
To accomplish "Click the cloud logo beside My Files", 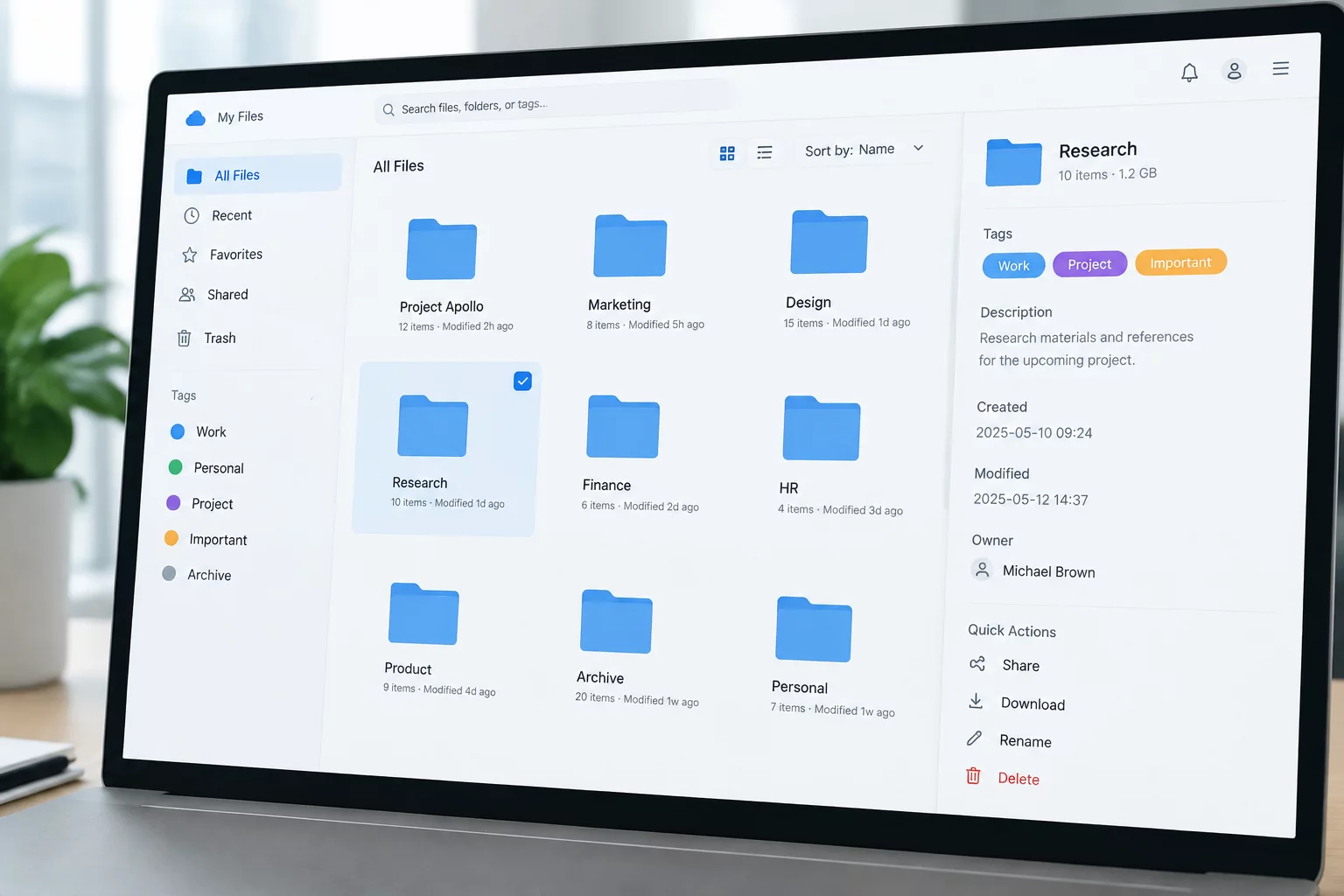I will pos(196,118).
